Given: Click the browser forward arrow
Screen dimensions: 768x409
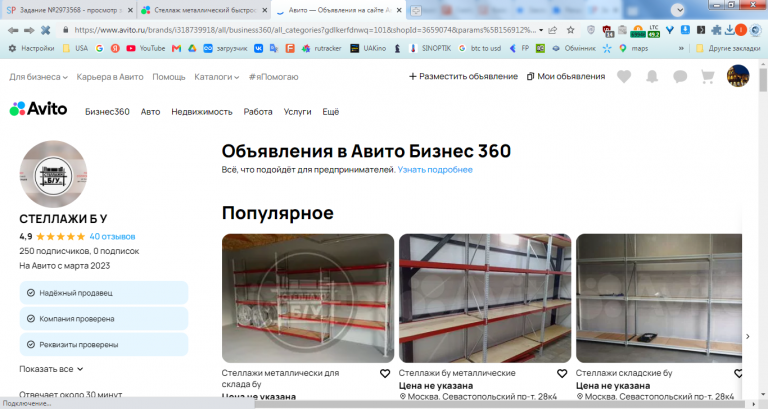Looking at the screenshot, I should click(29, 30).
